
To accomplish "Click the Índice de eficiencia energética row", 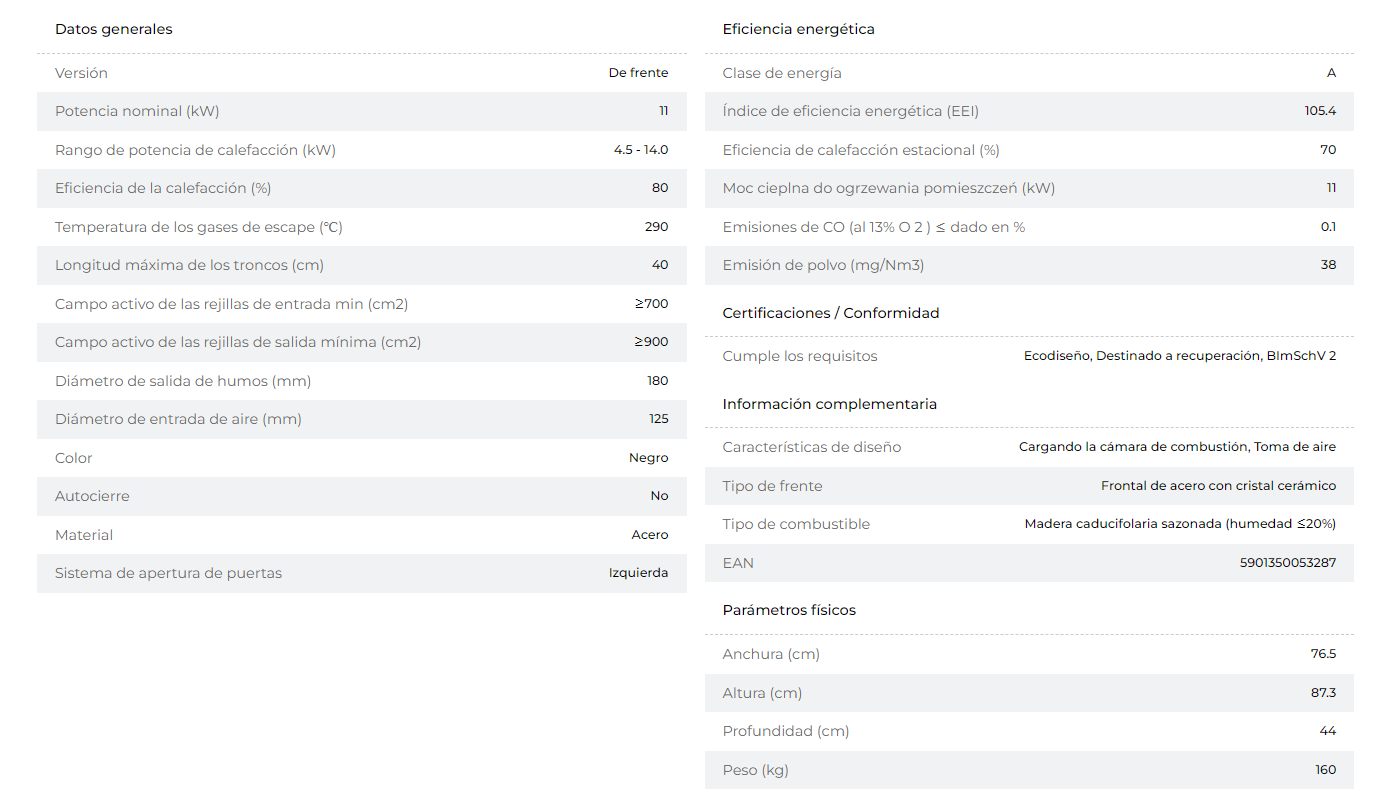I will click(1029, 111).
